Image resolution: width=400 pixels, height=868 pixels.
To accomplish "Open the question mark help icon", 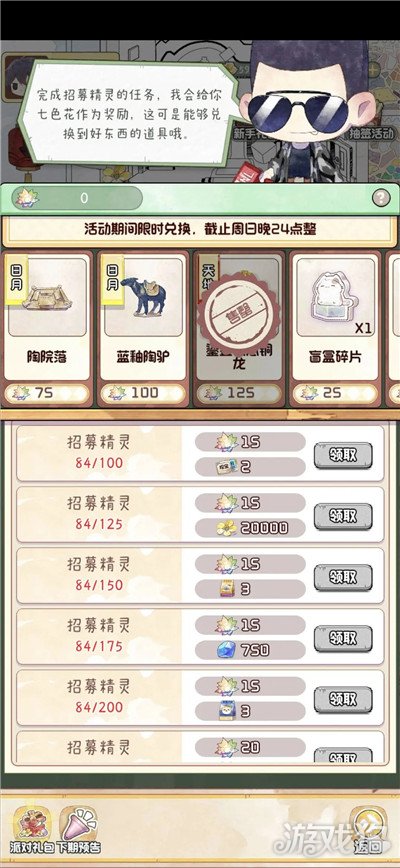I will click(381, 198).
